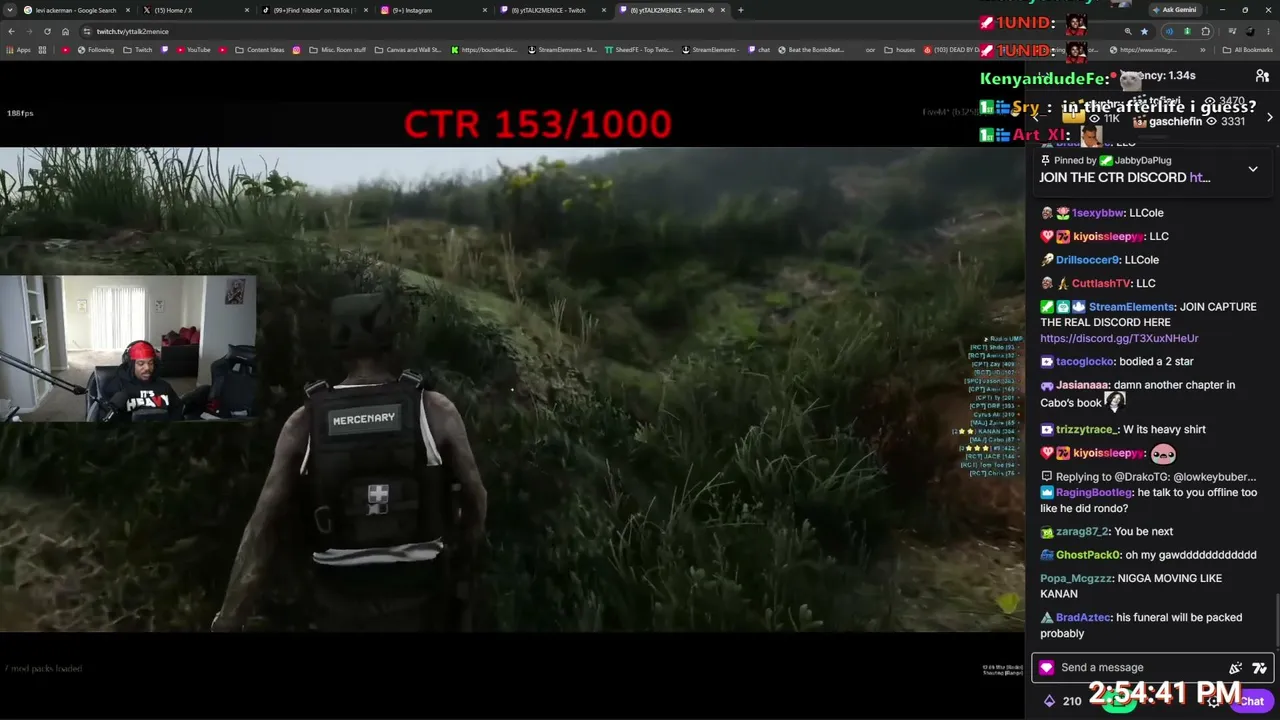Open the community viewers list icon
The width and height of the screenshot is (1280, 720).
coord(1262,76)
